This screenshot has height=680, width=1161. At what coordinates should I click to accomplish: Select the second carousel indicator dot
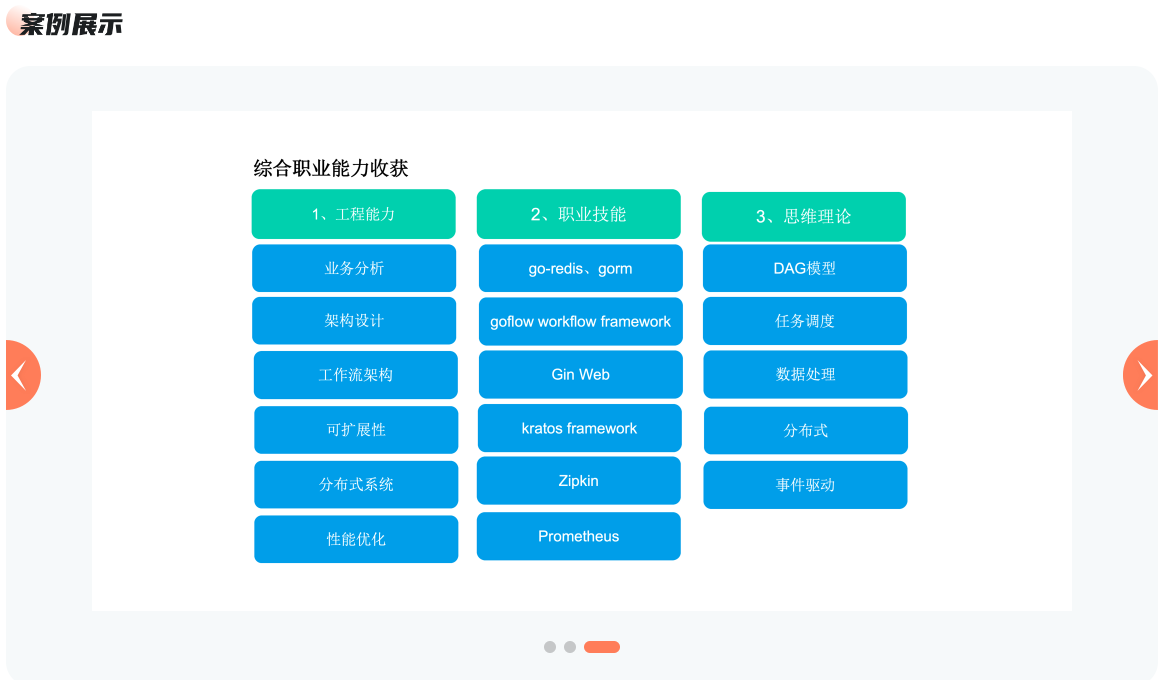pos(570,647)
